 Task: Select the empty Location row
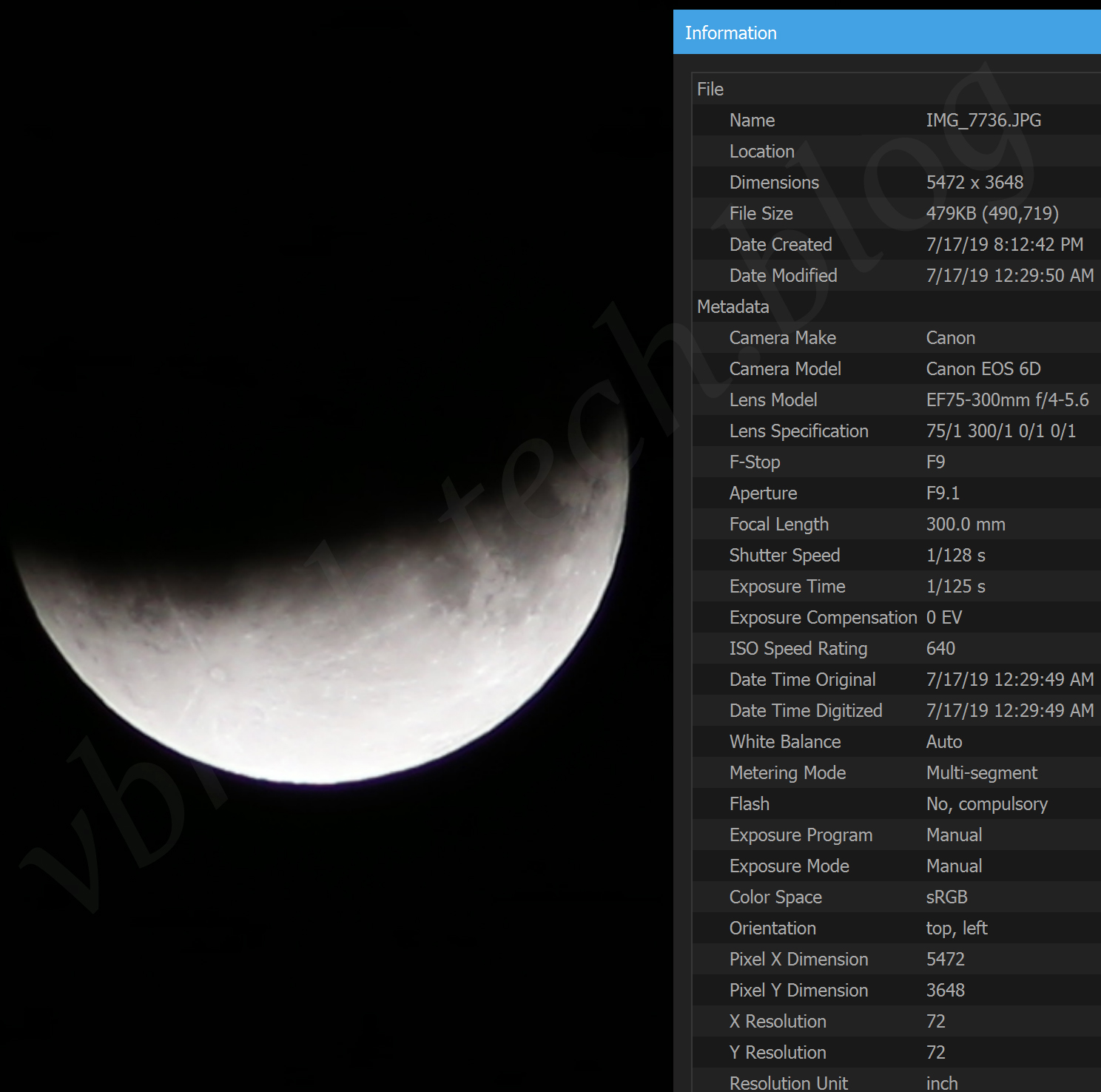click(x=895, y=152)
